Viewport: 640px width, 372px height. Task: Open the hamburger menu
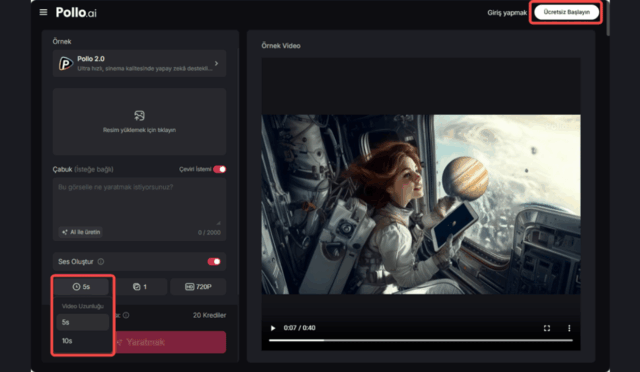(x=43, y=12)
